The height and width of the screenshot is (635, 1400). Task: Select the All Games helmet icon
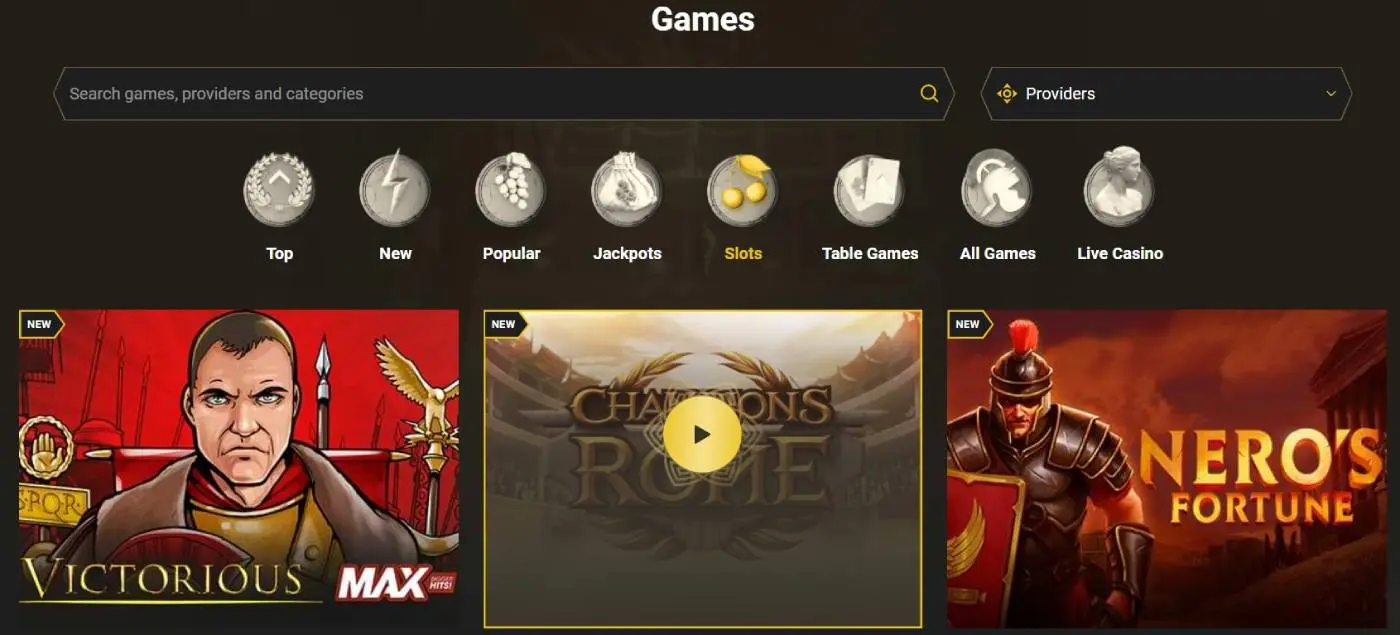997,190
